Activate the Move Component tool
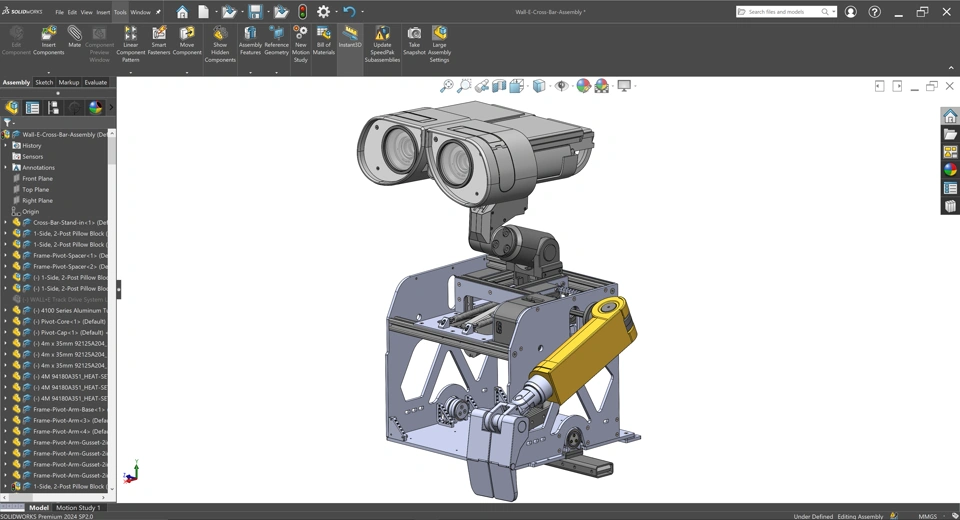This screenshot has height=520, width=960. 187,40
